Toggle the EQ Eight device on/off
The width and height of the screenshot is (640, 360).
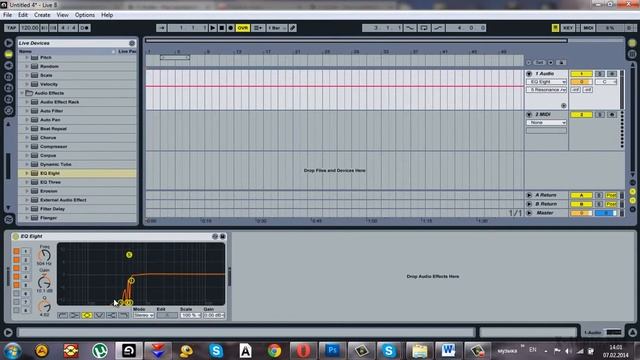pyautogui.click(x=16, y=236)
